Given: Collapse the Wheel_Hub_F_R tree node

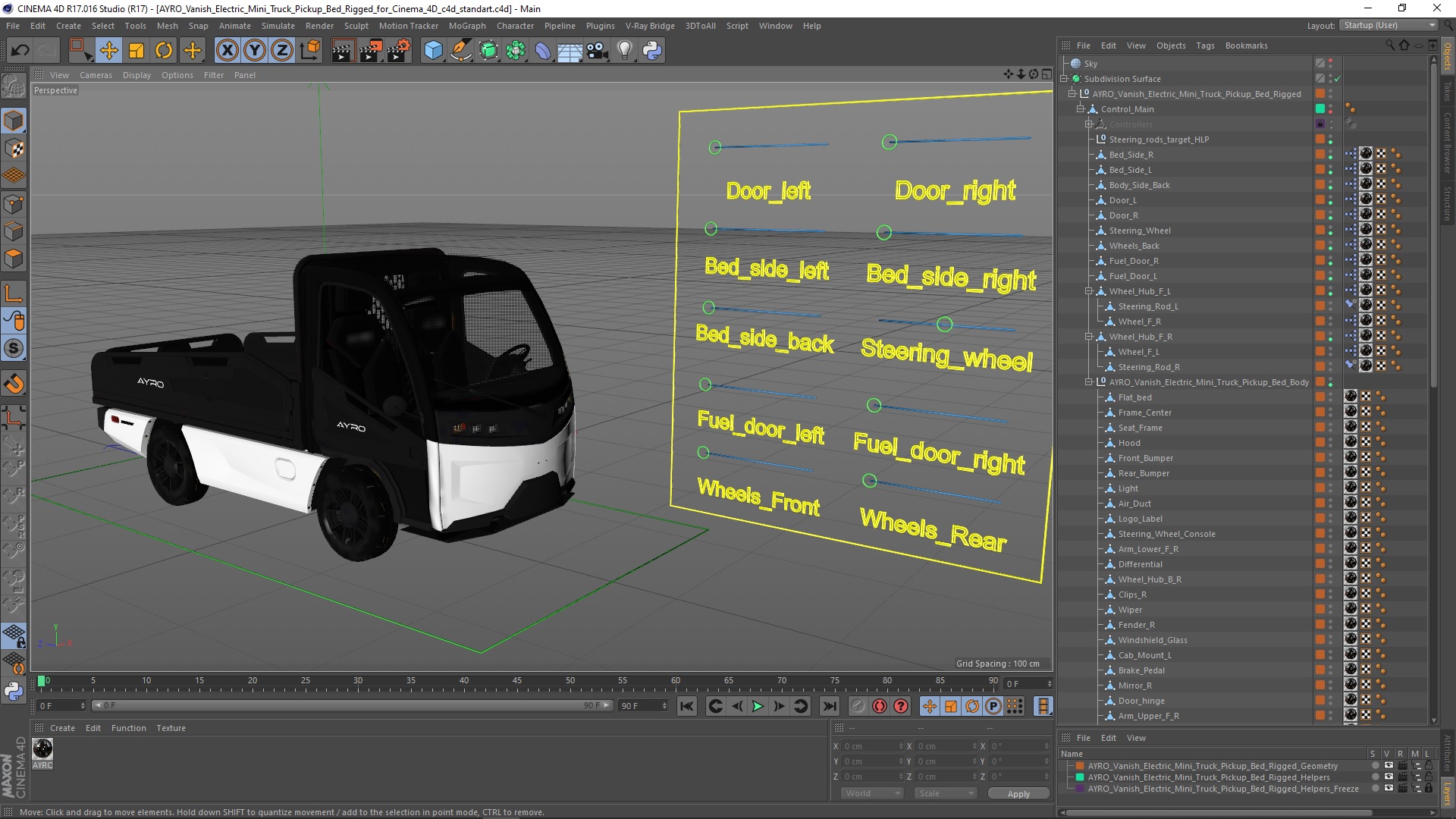Looking at the screenshot, I should [1089, 337].
